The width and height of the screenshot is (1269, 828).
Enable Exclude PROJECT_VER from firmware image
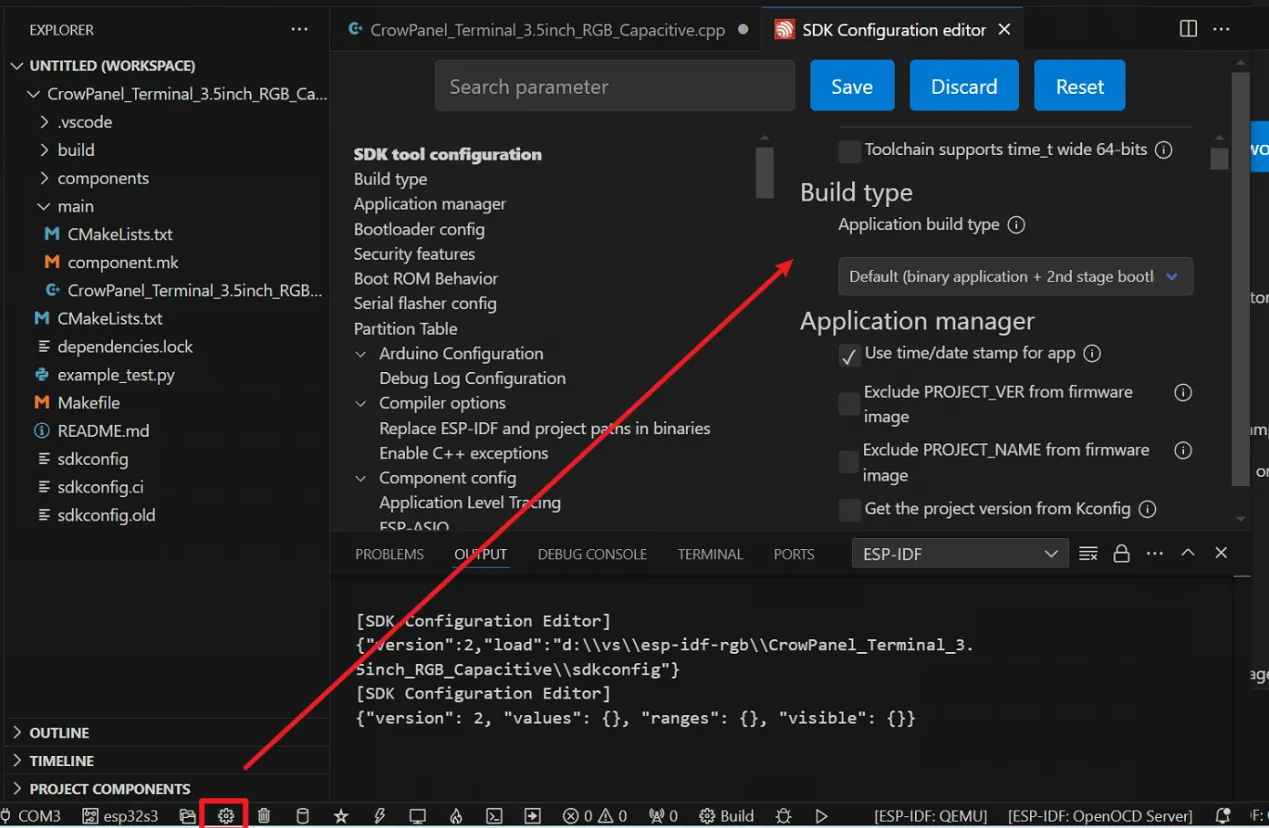(x=849, y=403)
